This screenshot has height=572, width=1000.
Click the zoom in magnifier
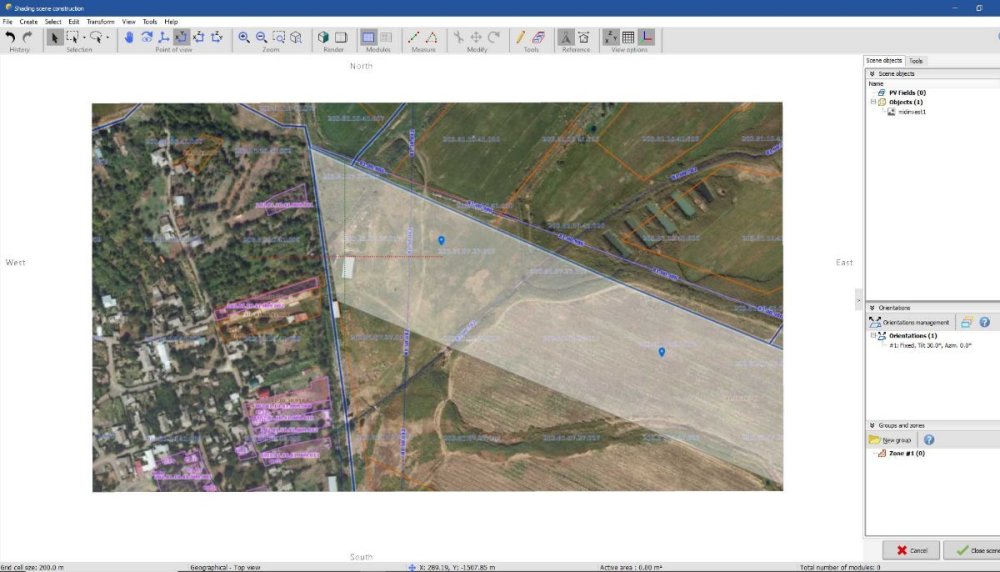point(244,37)
